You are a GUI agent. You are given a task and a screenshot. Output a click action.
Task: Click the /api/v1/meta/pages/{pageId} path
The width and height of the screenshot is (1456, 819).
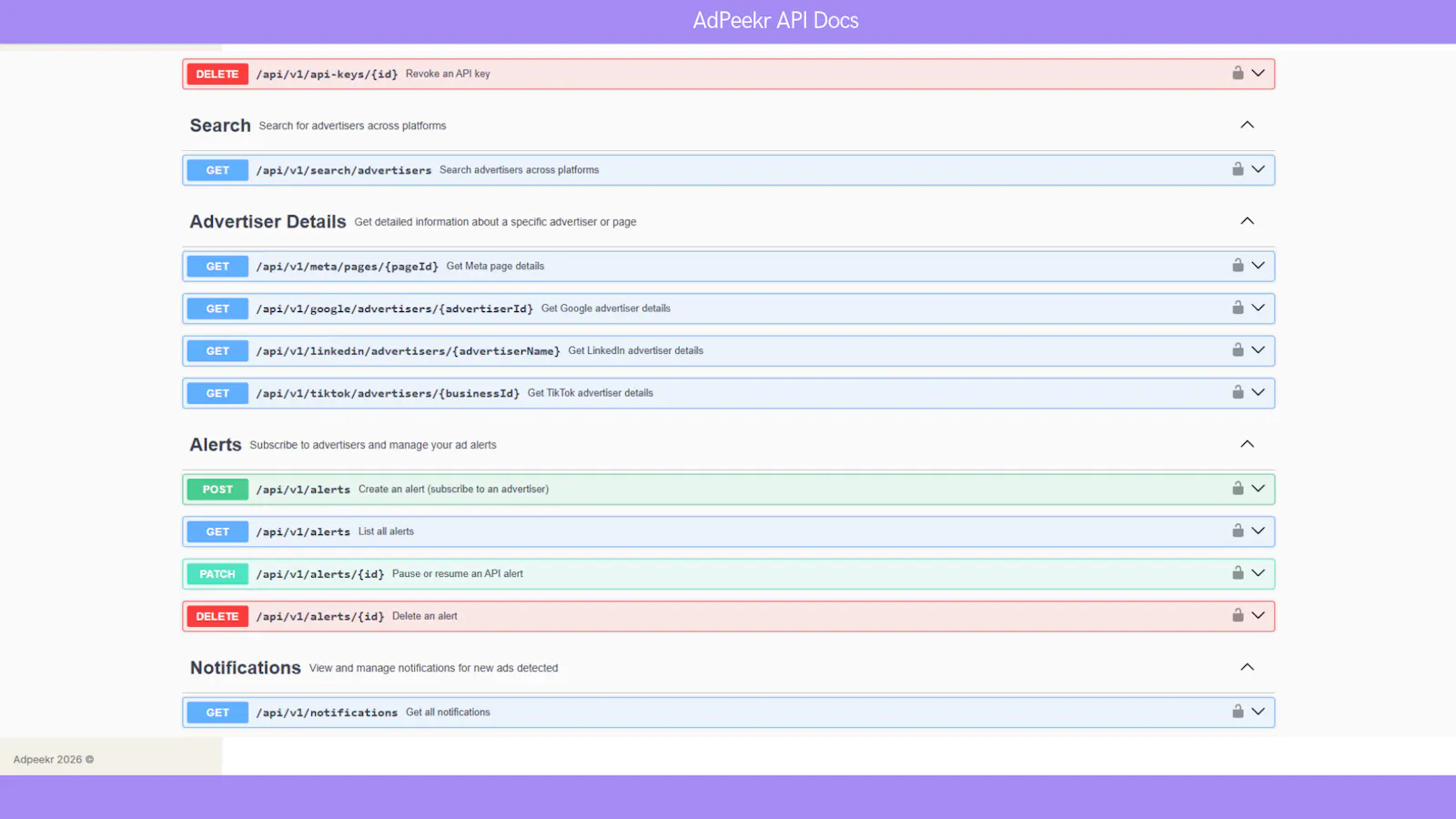[x=347, y=267]
